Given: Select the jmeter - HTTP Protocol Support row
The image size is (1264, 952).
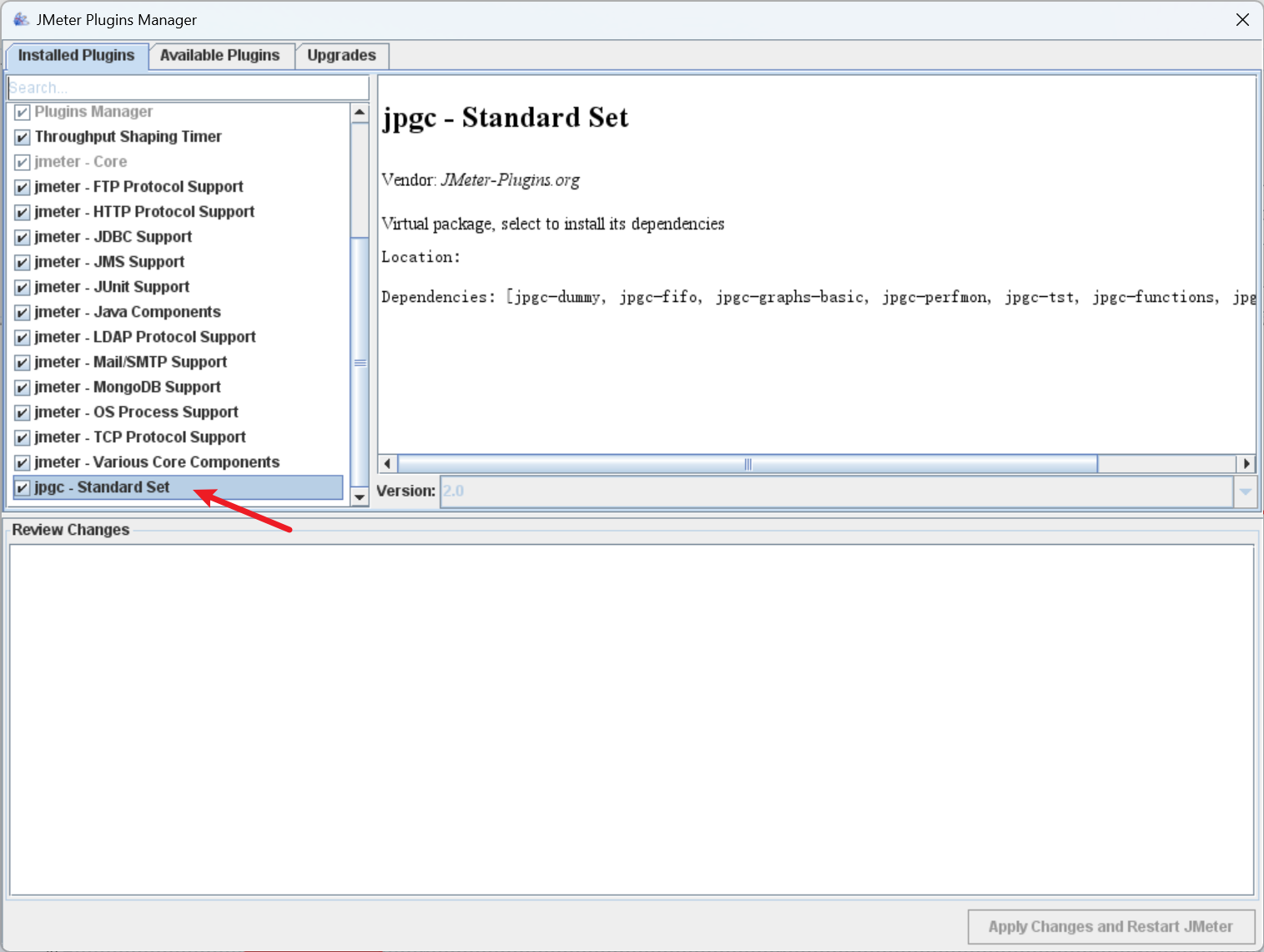Looking at the screenshot, I should (178, 212).
